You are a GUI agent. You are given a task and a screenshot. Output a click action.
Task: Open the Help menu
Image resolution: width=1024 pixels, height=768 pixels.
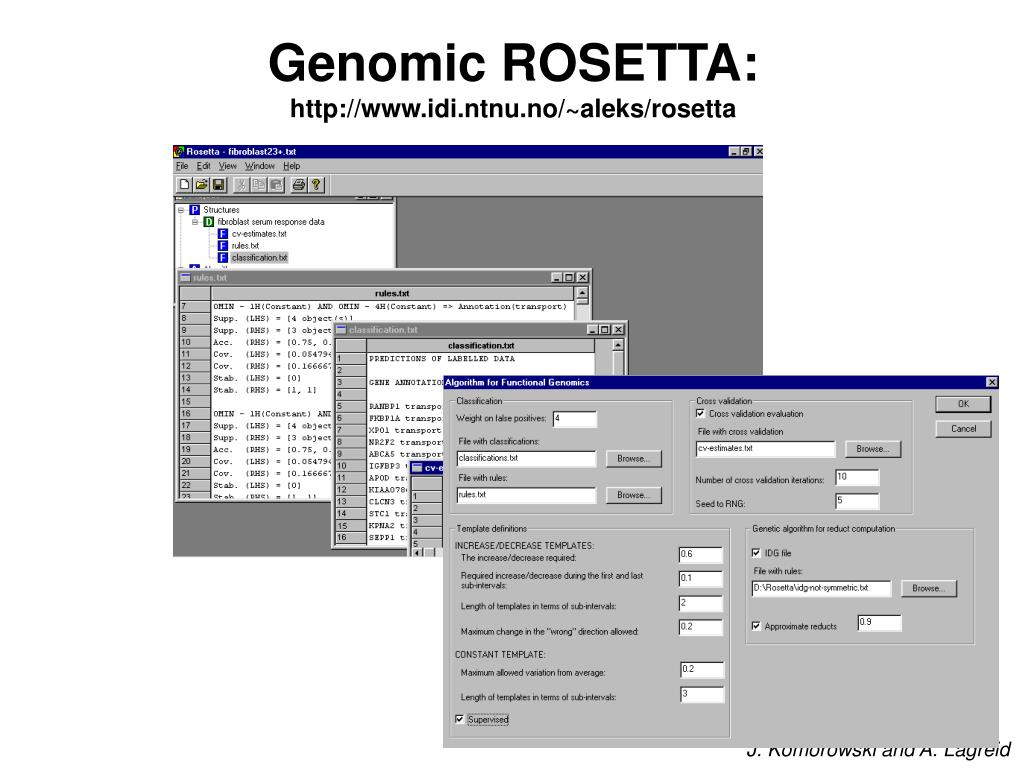[291, 166]
